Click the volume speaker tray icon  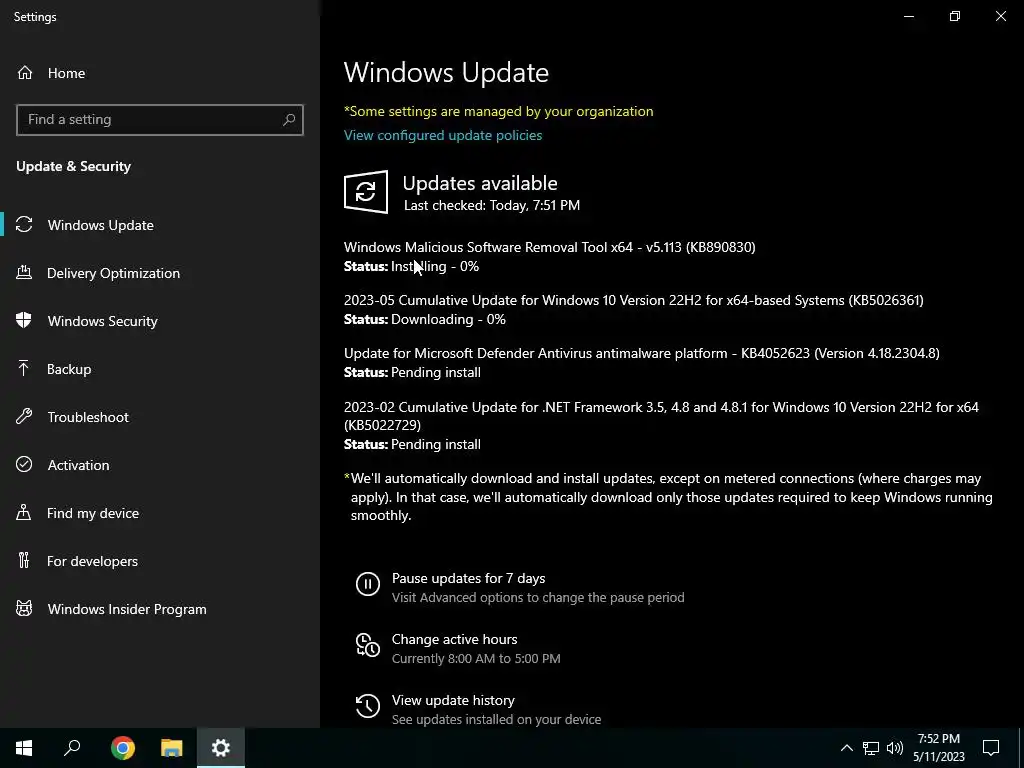coord(895,748)
